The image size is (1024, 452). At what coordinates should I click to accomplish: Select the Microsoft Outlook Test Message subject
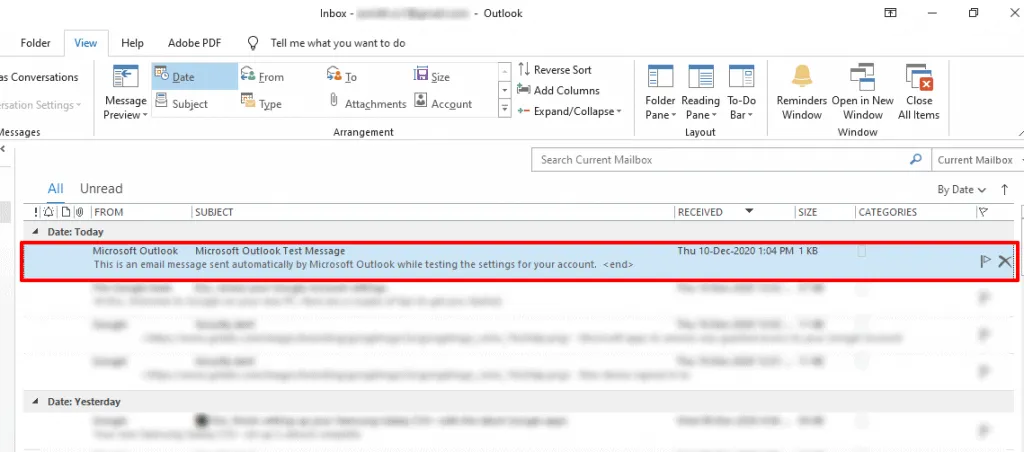click(270, 251)
